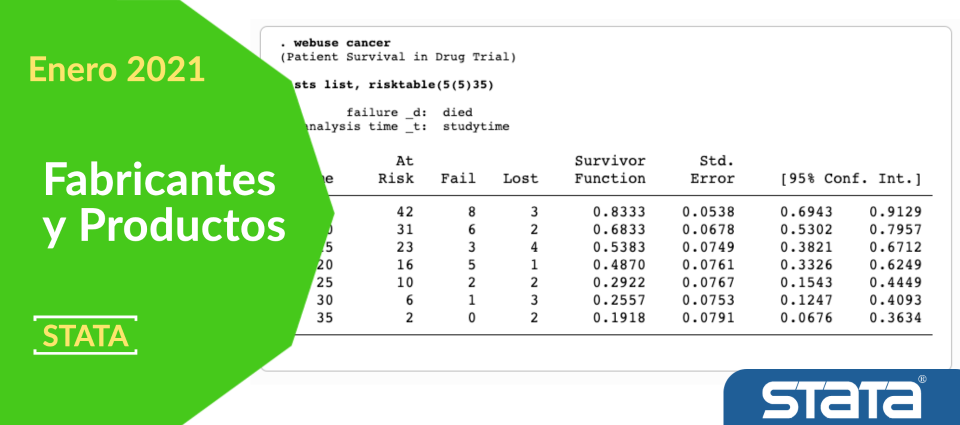Click standard error value 0.0538
This screenshot has width=960, height=425.
click(x=708, y=212)
